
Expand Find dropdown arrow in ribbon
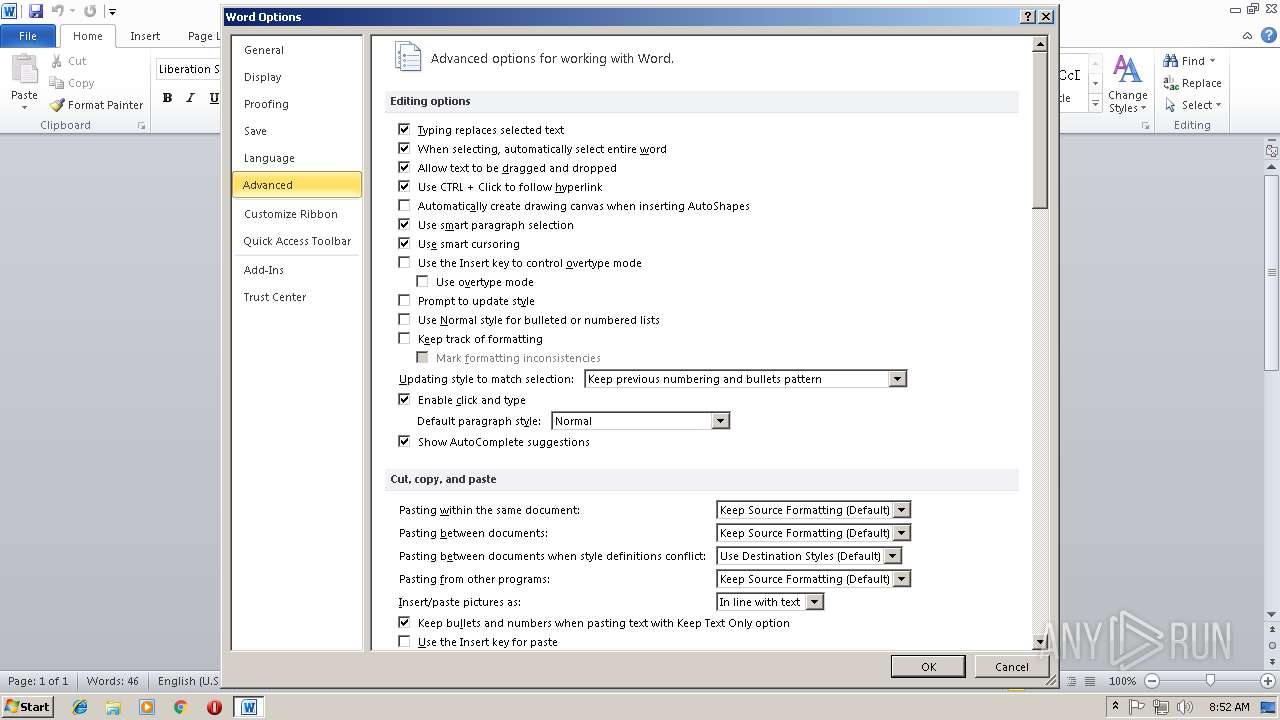pyautogui.click(x=1212, y=62)
